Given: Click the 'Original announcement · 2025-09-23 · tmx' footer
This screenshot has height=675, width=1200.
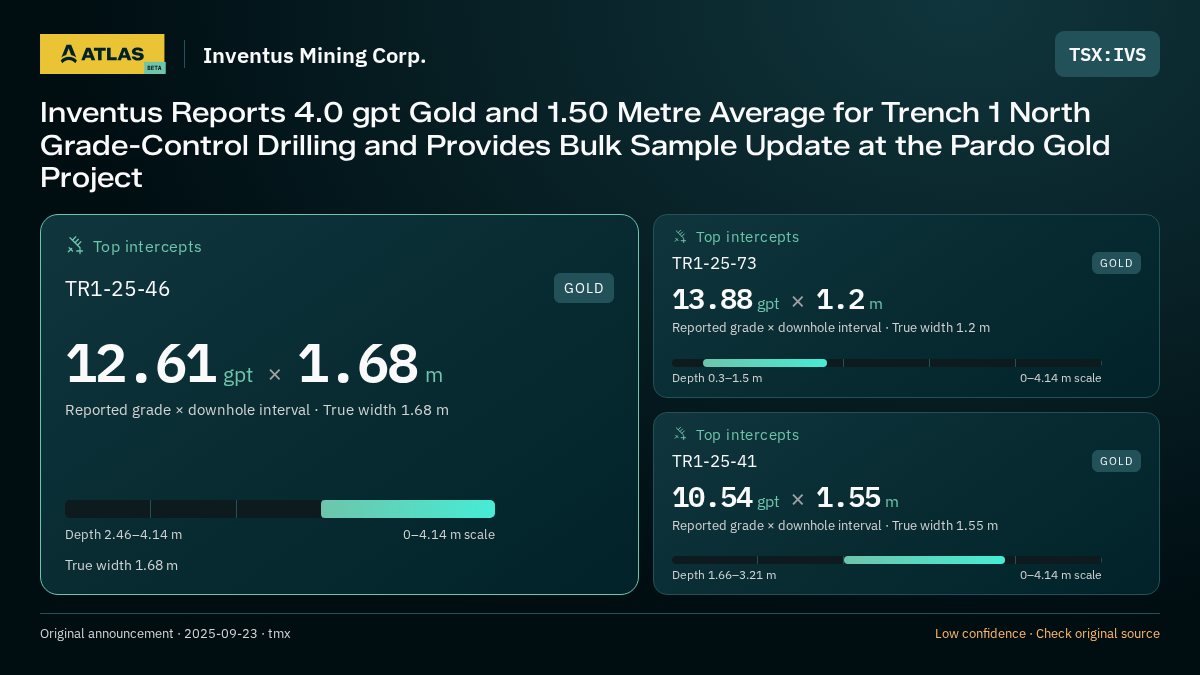Looking at the screenshot, I should (x=165, y=634).
